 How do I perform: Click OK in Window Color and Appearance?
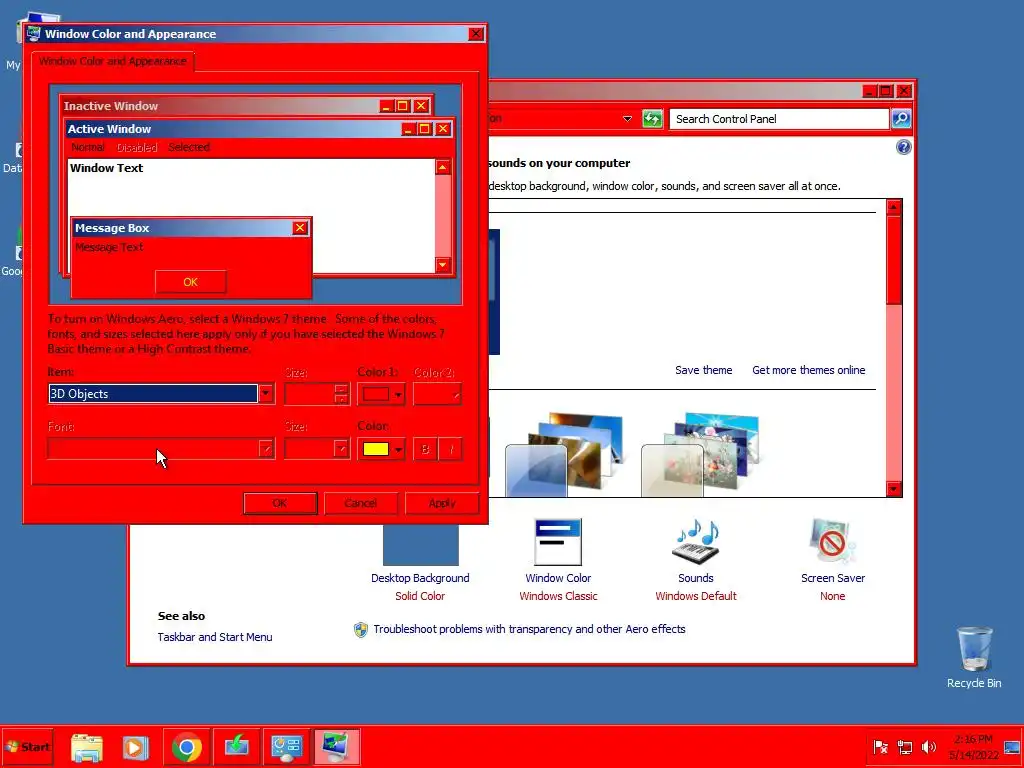(280, 503)
